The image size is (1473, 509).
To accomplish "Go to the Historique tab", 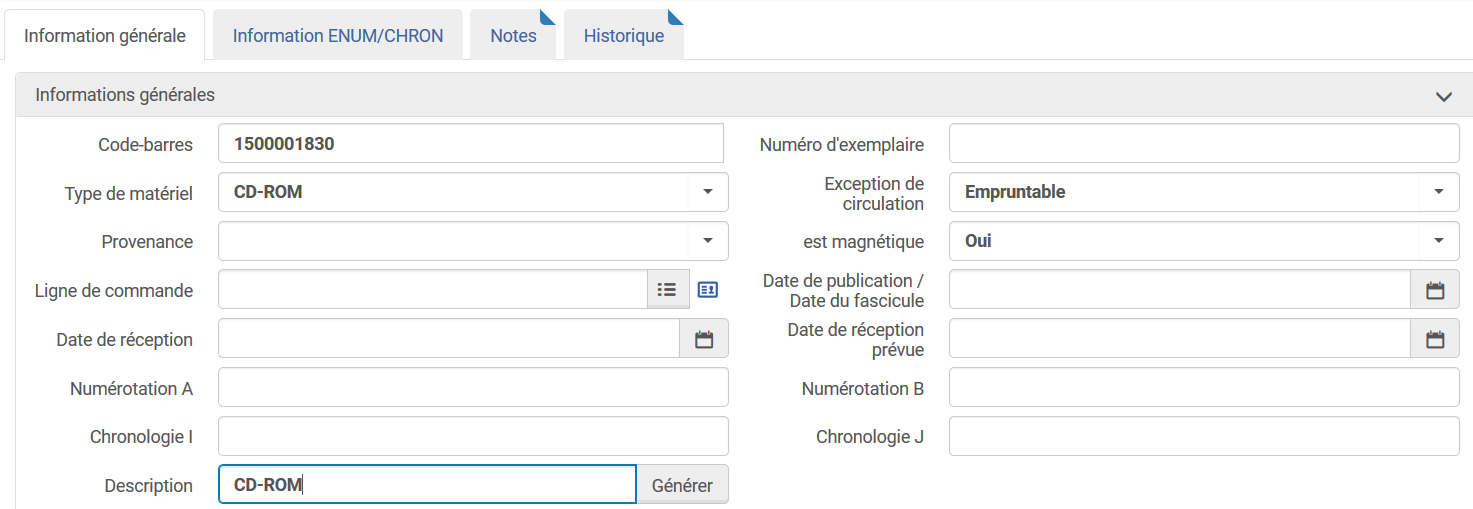I will (x=623, y=36).
